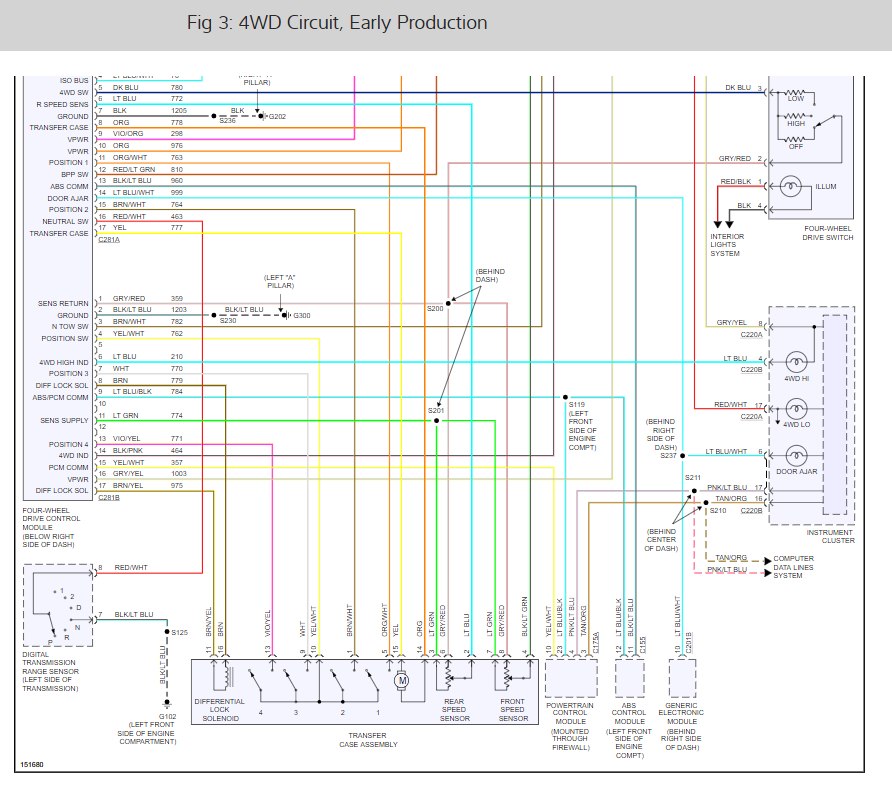Click the DOOR AJAR indicator lamp symbol
Viewport: 892px width, 791px height.
click(796, 455)
